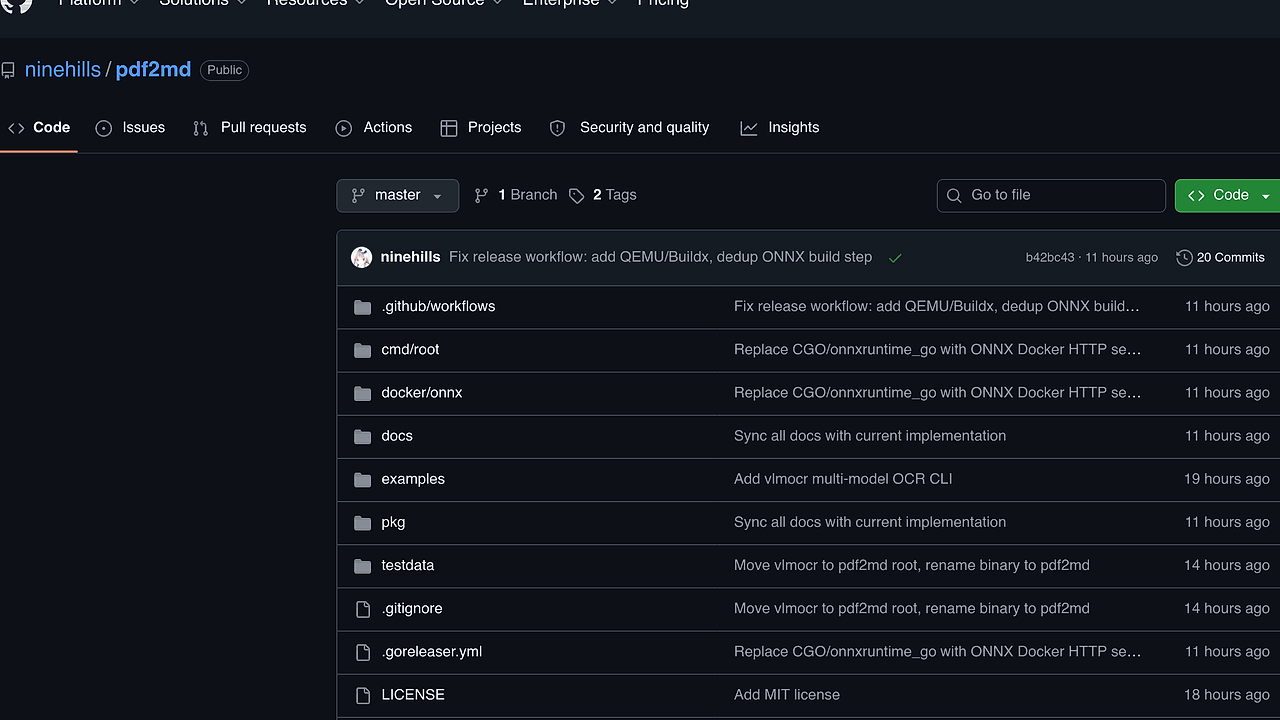Open commit message 'Add MIT license'

tap(787, 694)
